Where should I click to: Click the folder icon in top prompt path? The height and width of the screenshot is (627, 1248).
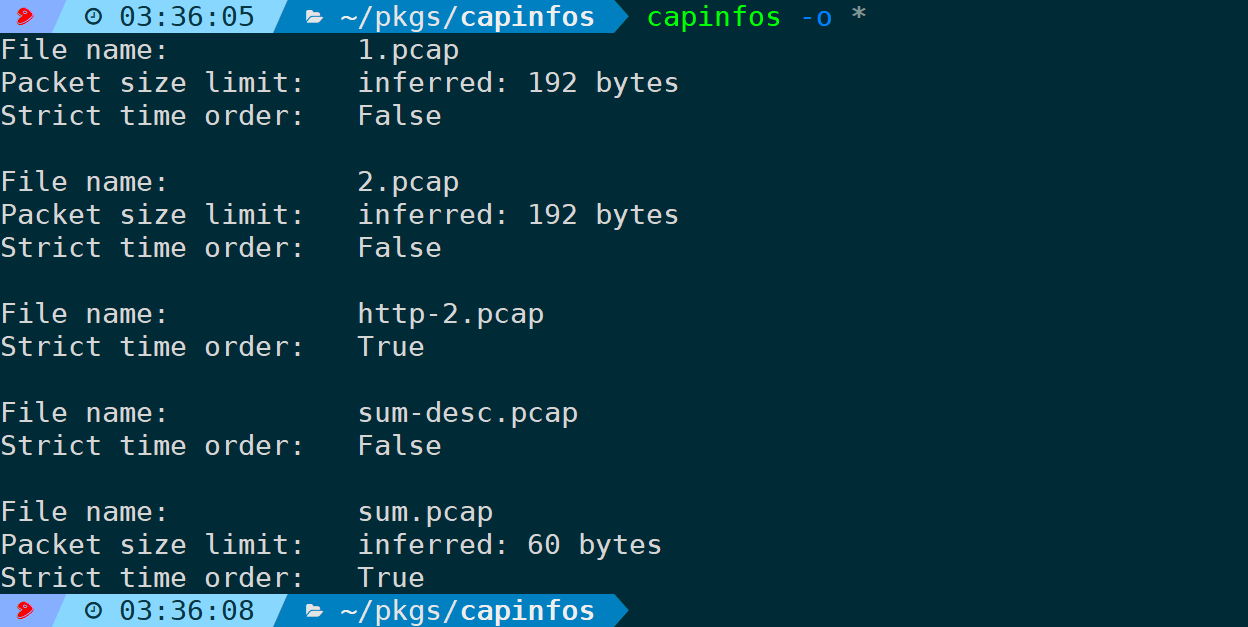tap(314, 17)
